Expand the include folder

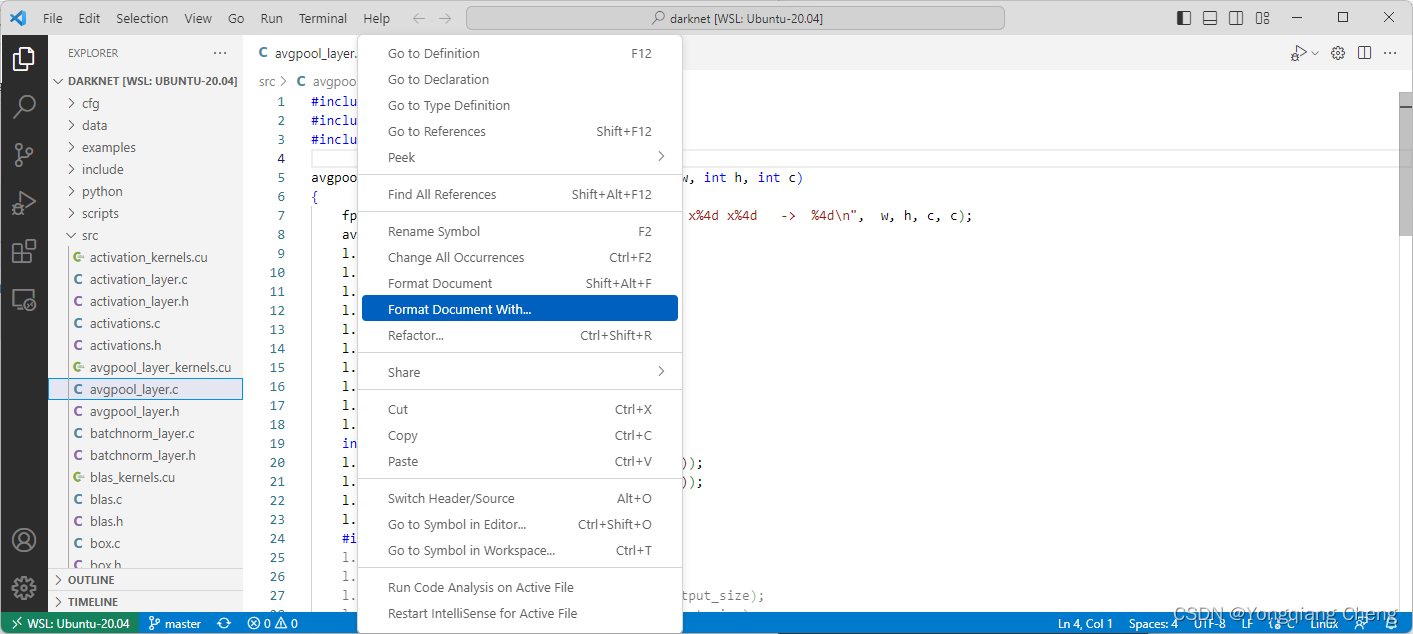click(x=102, y=169)
